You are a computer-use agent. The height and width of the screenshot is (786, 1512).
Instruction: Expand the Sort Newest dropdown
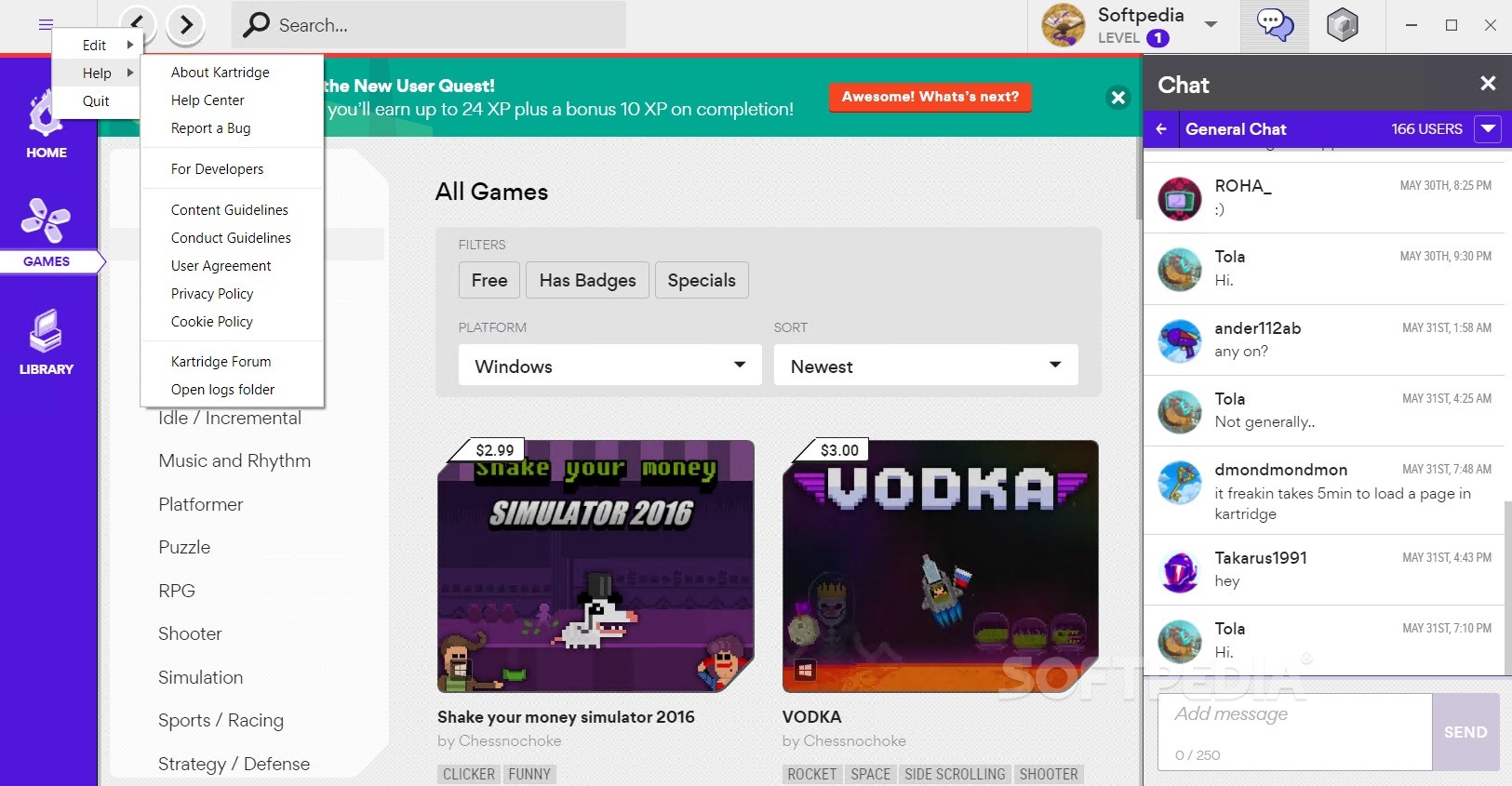926,366
